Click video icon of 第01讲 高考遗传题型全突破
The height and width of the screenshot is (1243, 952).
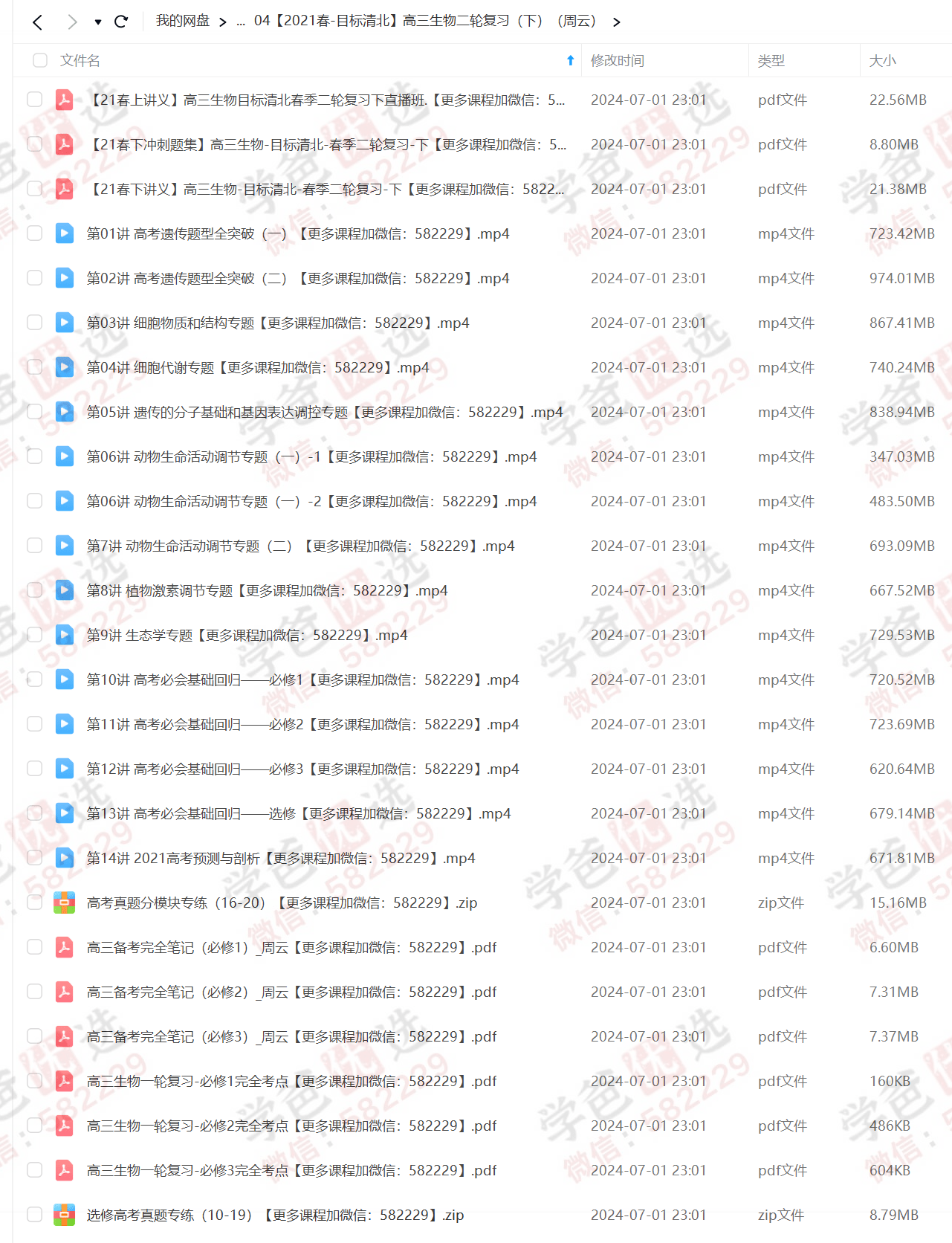[65, 233]
